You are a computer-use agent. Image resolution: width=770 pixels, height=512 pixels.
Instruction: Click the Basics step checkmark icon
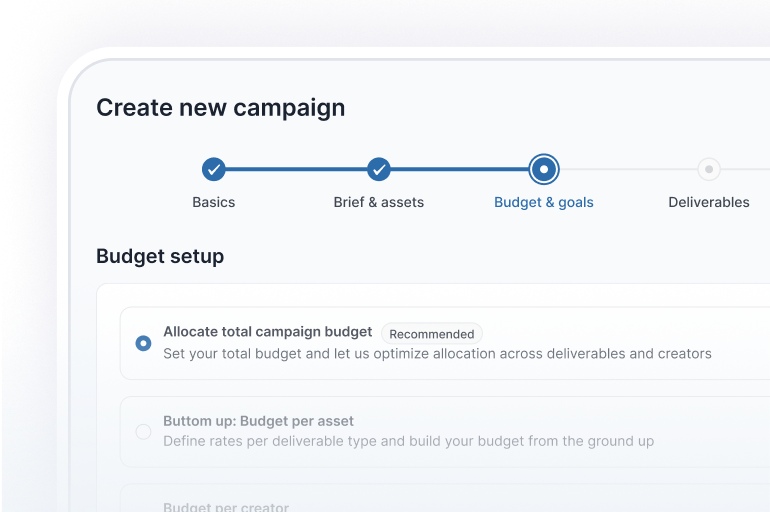213,169
